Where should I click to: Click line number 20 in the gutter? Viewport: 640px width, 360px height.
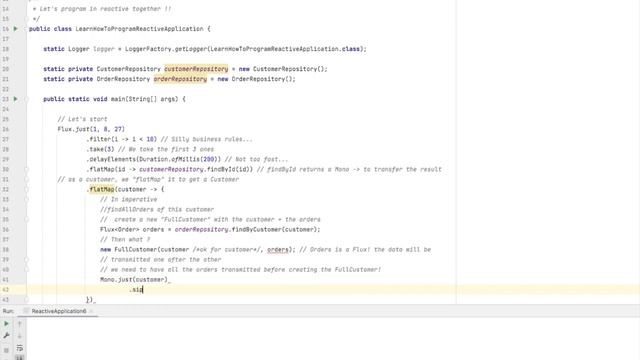coord(6,69)
